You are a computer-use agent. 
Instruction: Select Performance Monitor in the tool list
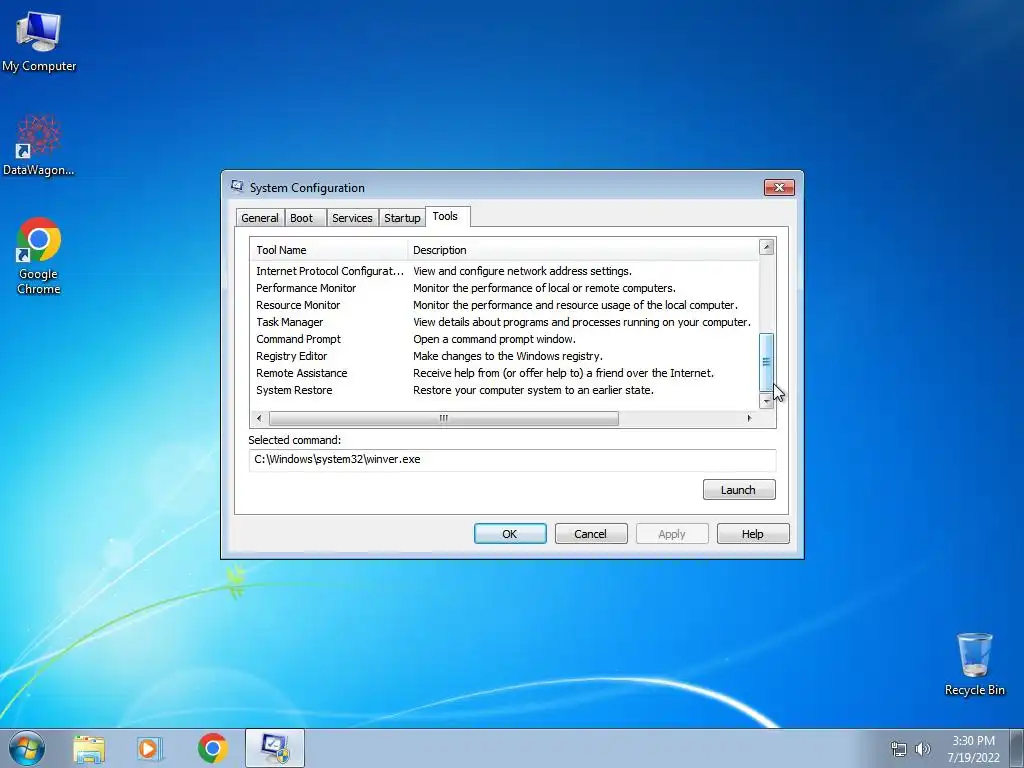504,288
